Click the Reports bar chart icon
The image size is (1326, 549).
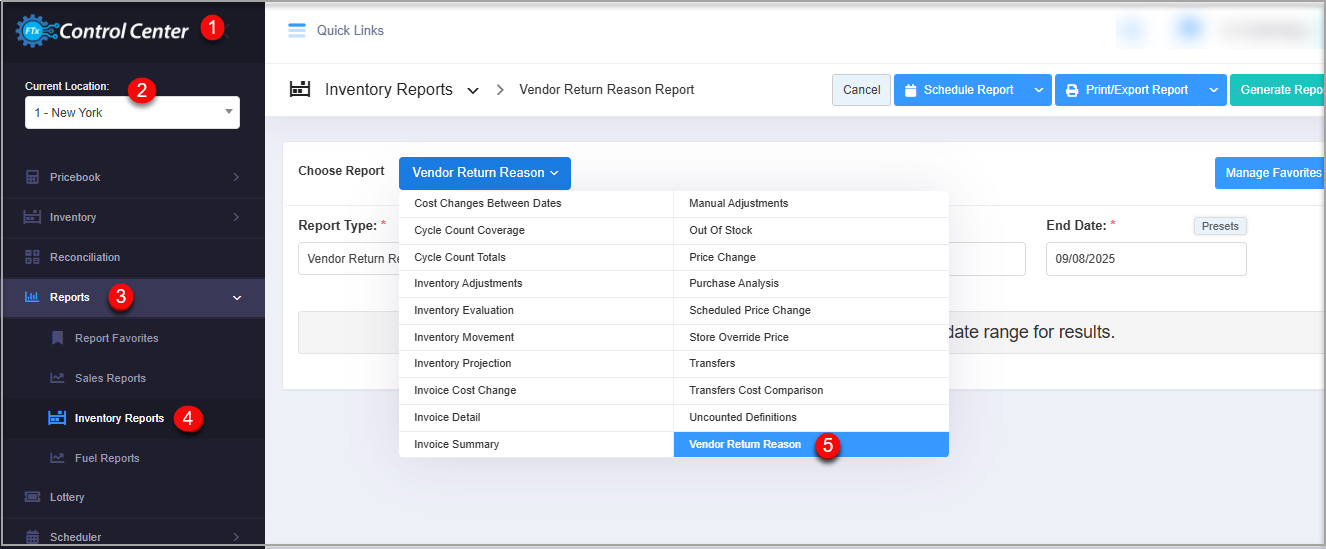tap(32, 297)
